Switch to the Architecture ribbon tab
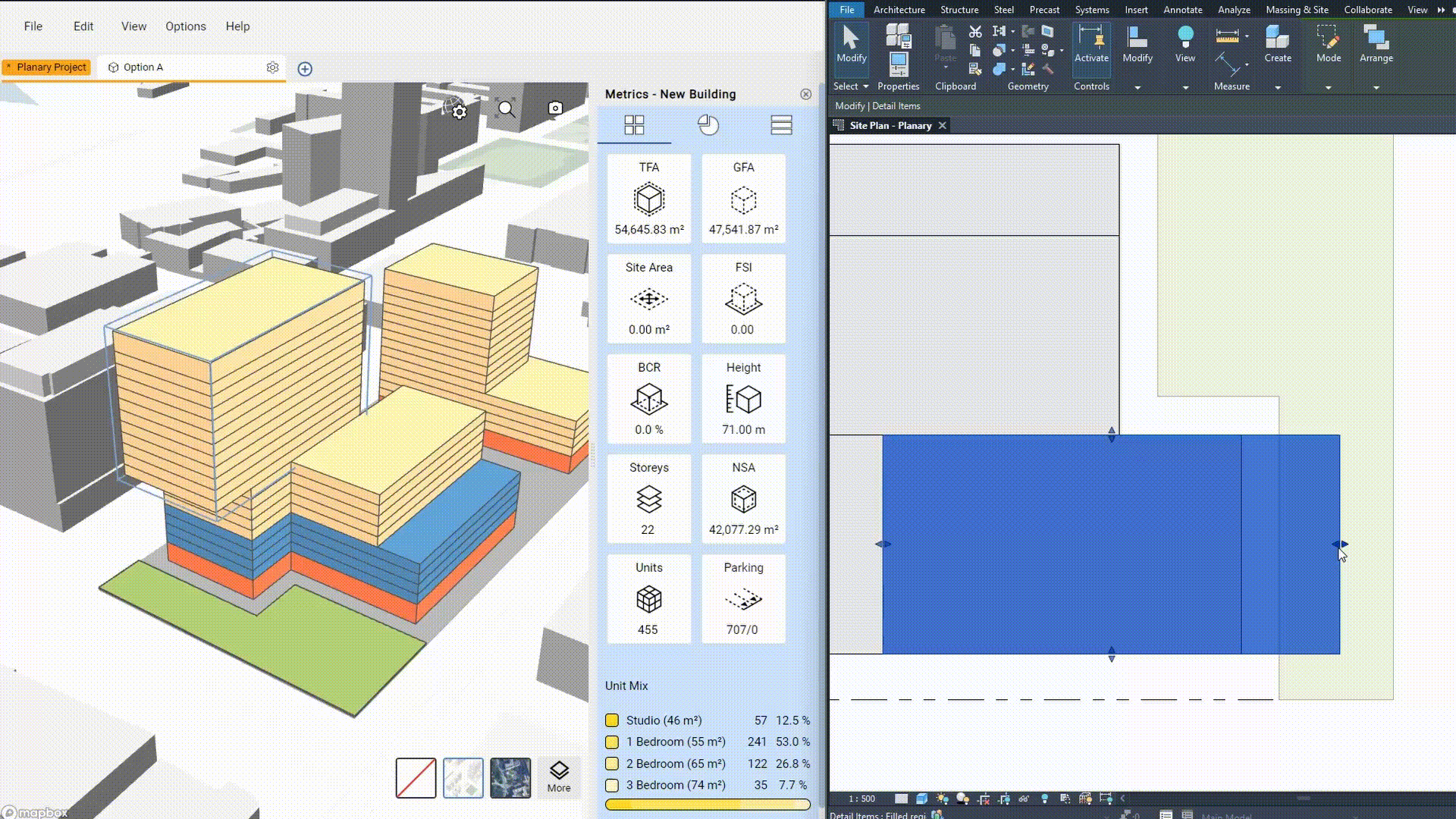The image size is (1456, 819). coord(899,10)
